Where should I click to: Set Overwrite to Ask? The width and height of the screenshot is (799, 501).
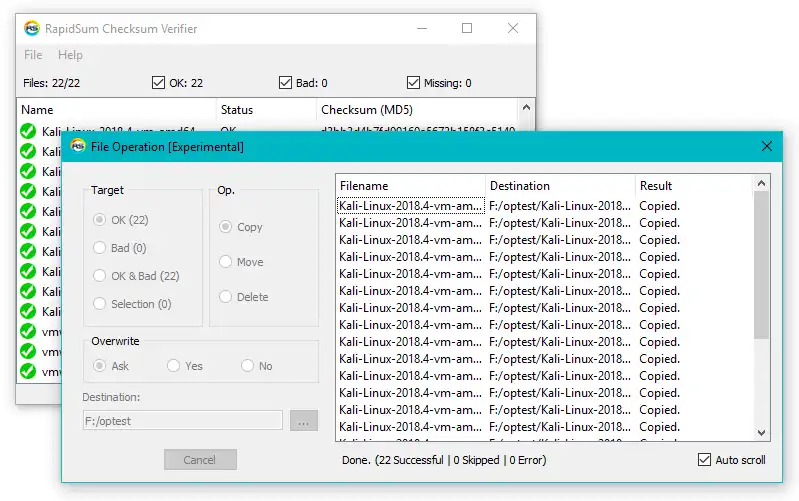pyautogui.click(x=99, y=366)
